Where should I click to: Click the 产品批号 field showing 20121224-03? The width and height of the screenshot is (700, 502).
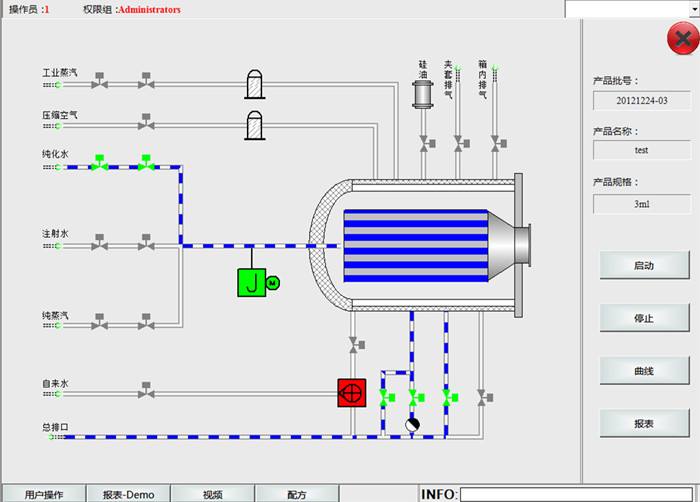tap(641, 100)
